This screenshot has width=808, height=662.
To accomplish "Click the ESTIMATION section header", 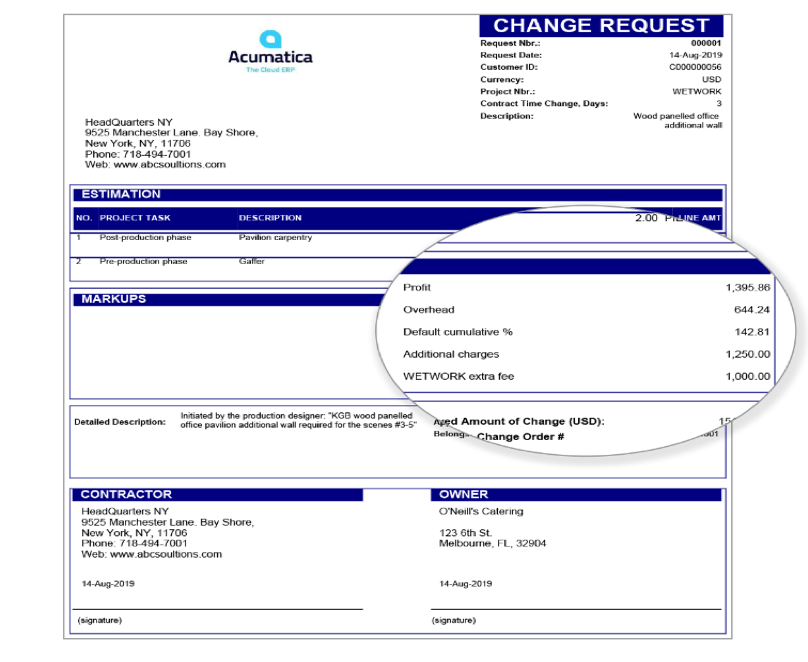I will [x=398, y=194].
